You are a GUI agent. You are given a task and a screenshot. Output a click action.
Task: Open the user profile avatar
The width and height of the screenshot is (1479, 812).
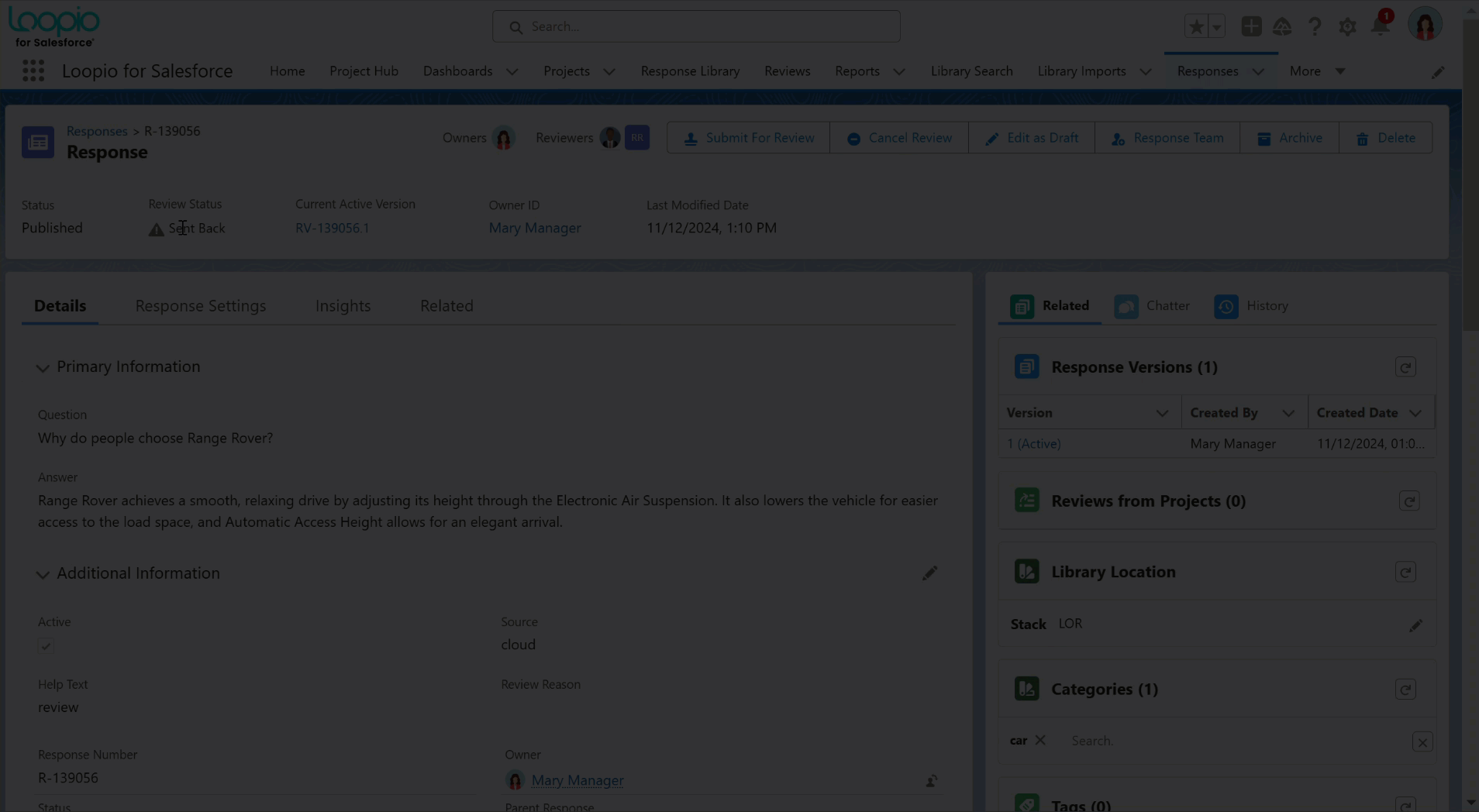click(1425, 26)
